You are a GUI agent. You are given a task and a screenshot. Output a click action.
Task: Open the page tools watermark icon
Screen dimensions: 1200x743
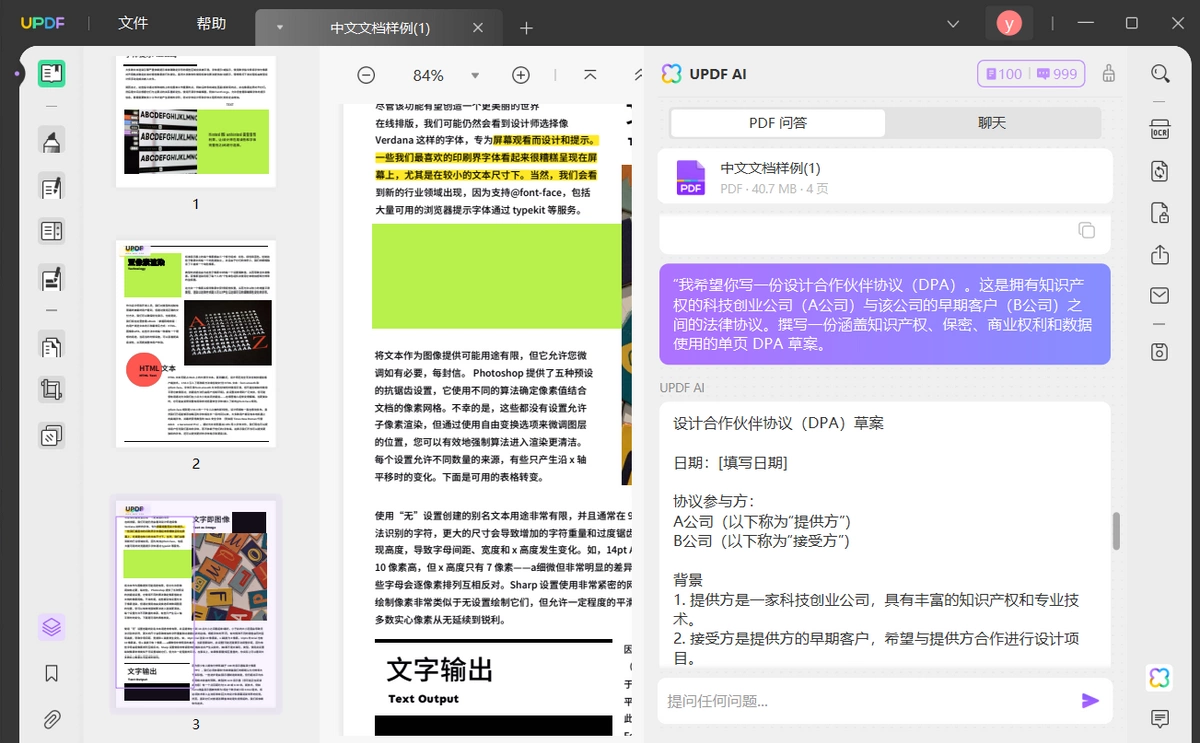coord(52,435)
